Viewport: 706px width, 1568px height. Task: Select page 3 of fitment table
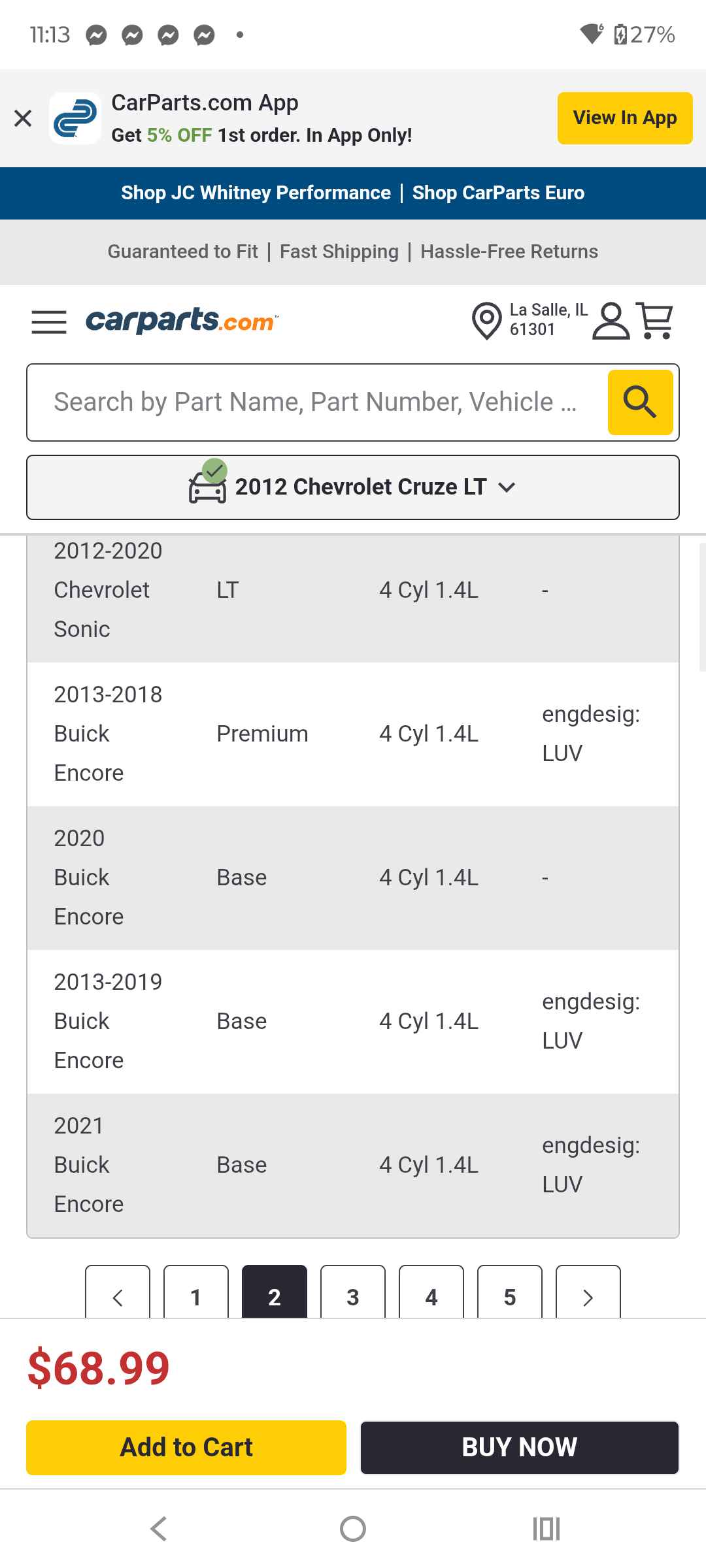(x=353, y=1292)
